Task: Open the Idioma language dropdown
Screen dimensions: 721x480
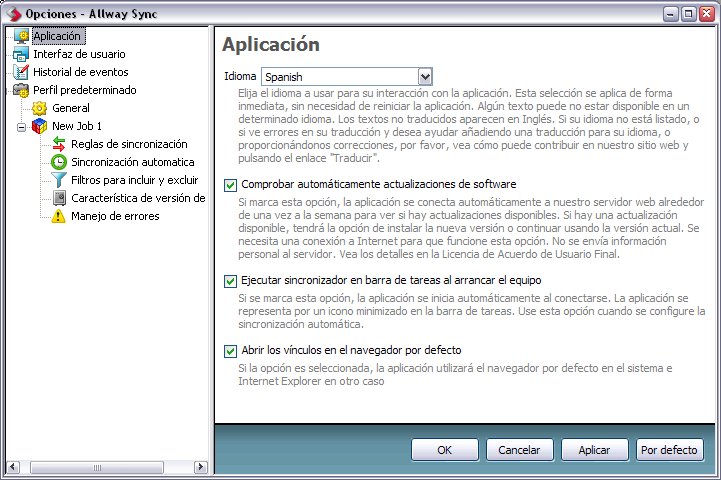Action: point(425,77)
